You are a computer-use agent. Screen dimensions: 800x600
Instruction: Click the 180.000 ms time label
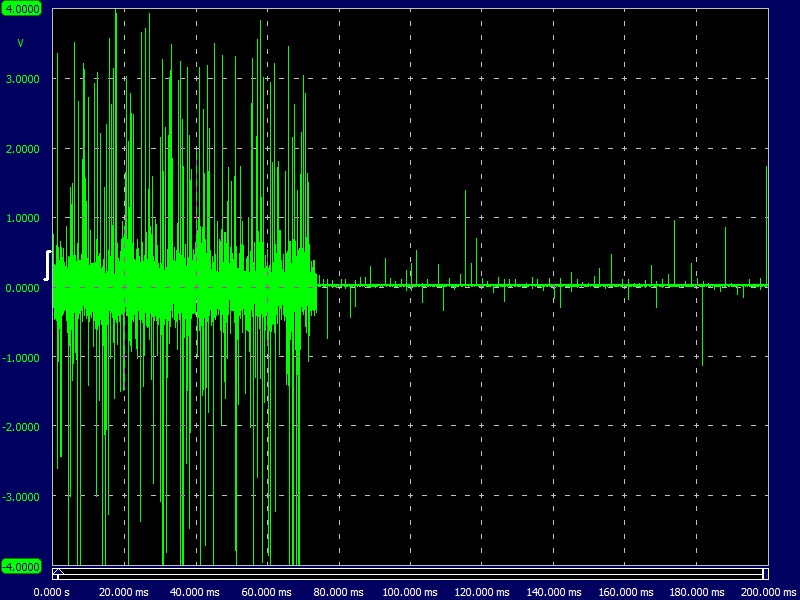696,592
